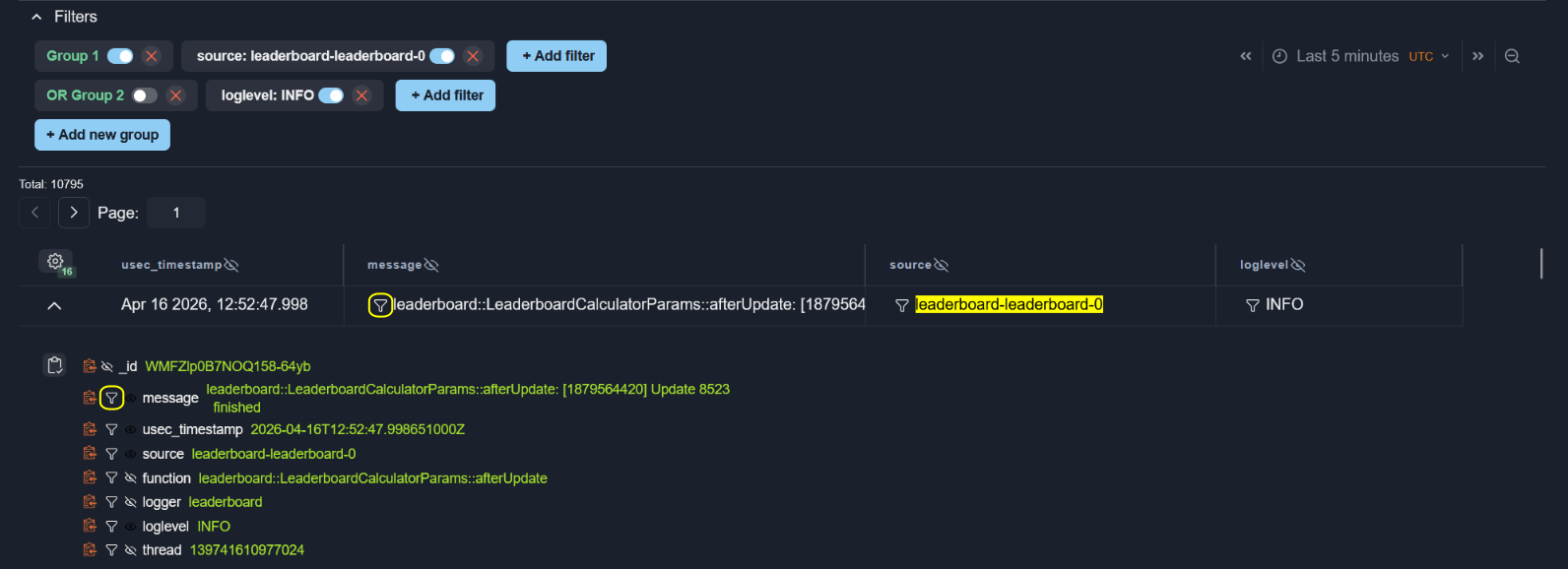Click the zoom out time range magnifier
Viewport: 1568px width, 569px height.
click(1512, 56)
